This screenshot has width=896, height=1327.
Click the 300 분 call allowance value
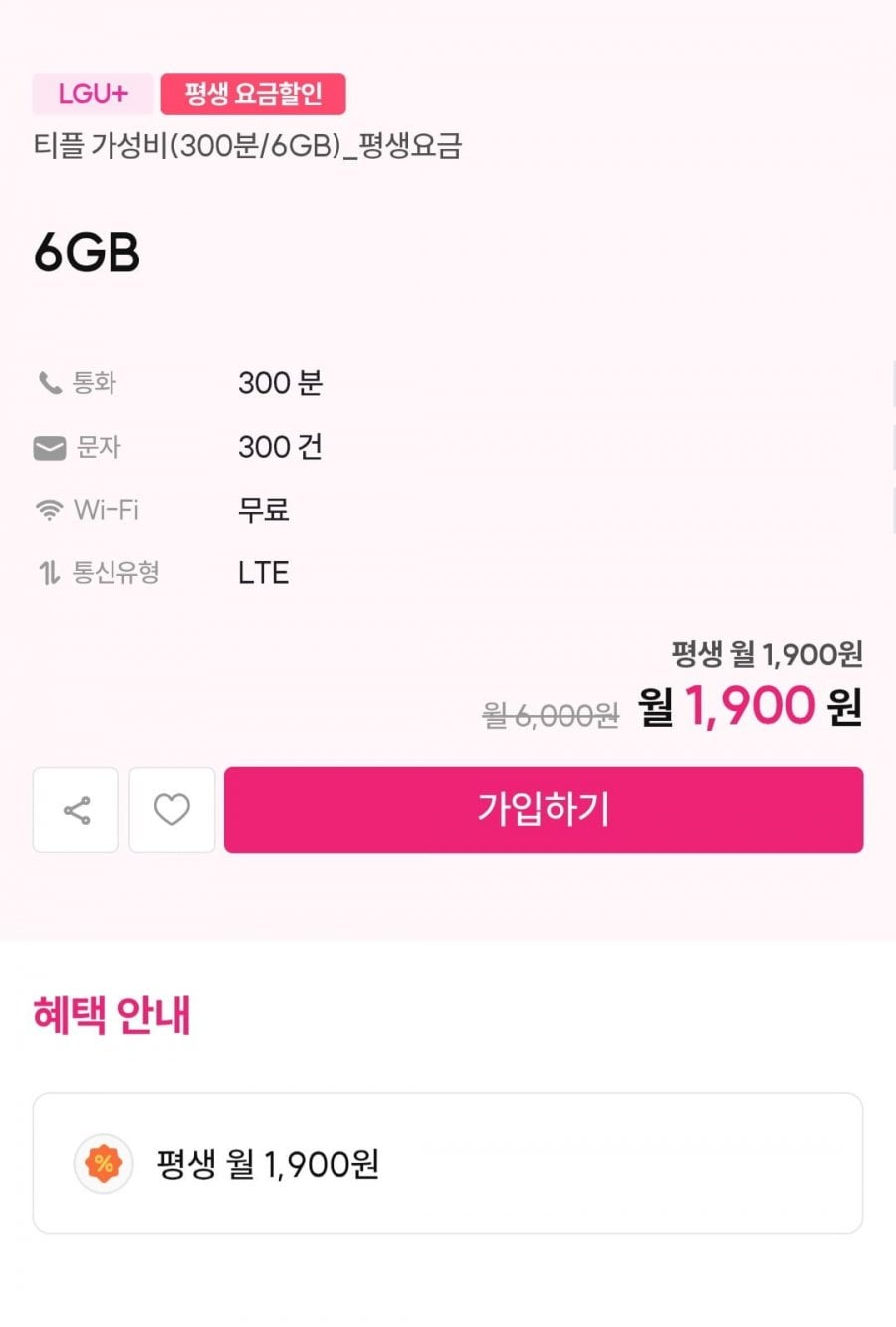coord(280,383)
